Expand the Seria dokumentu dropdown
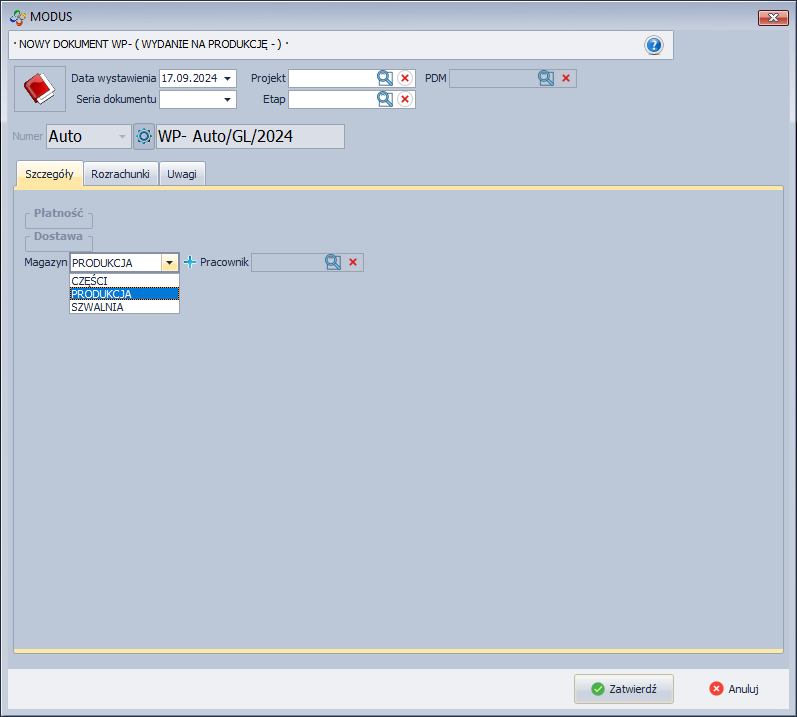 [x=228, y=99]
